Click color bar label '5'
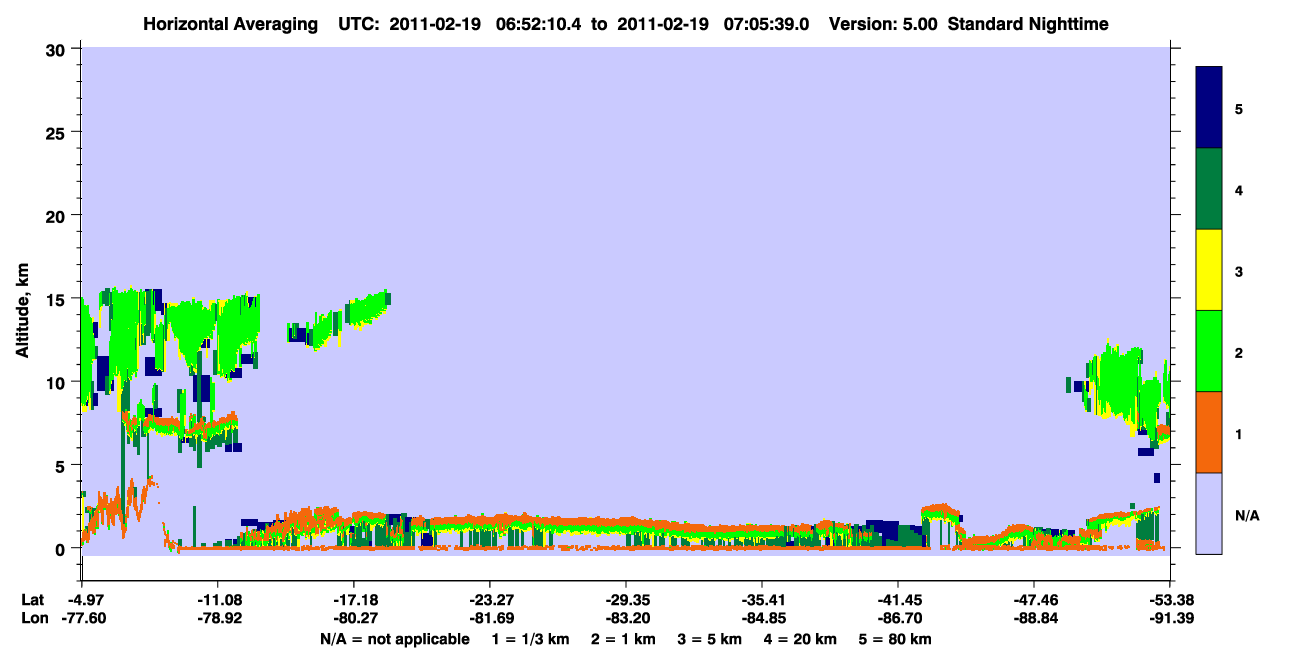Image resolution: width=1300 pixels, height=667 pixels. (x=1239, y=108)
